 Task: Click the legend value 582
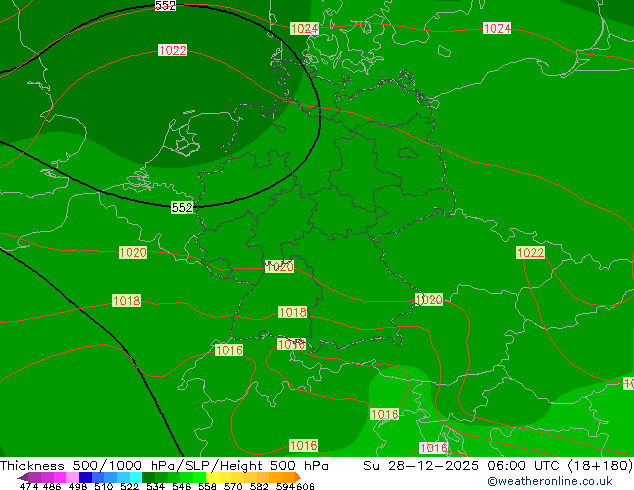coord(259,486)
